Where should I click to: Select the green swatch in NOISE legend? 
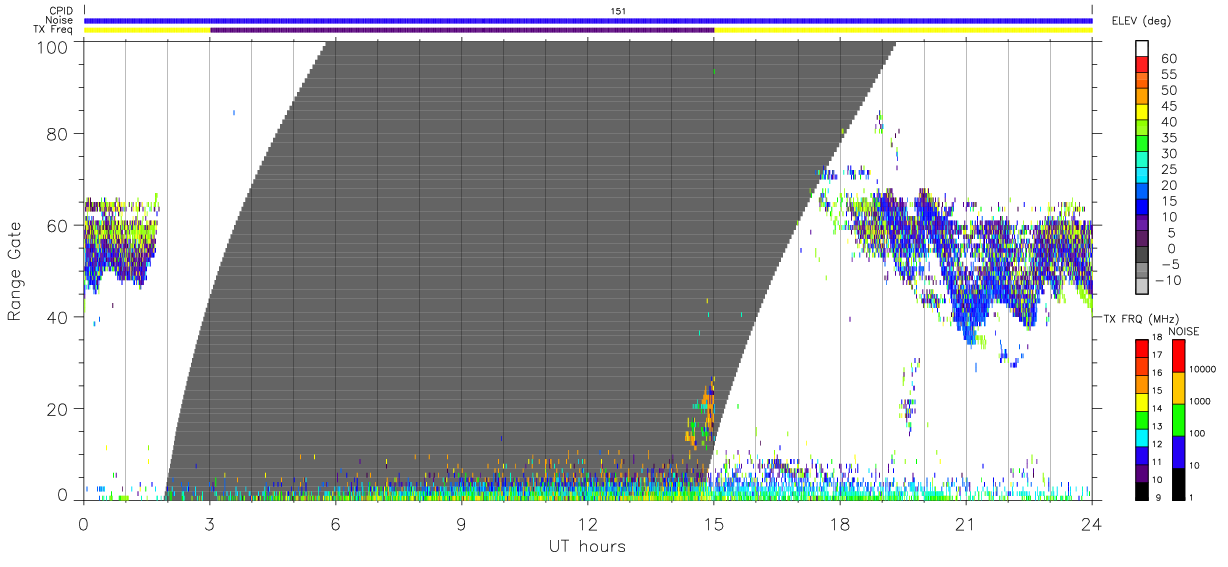coord(1178,420)
